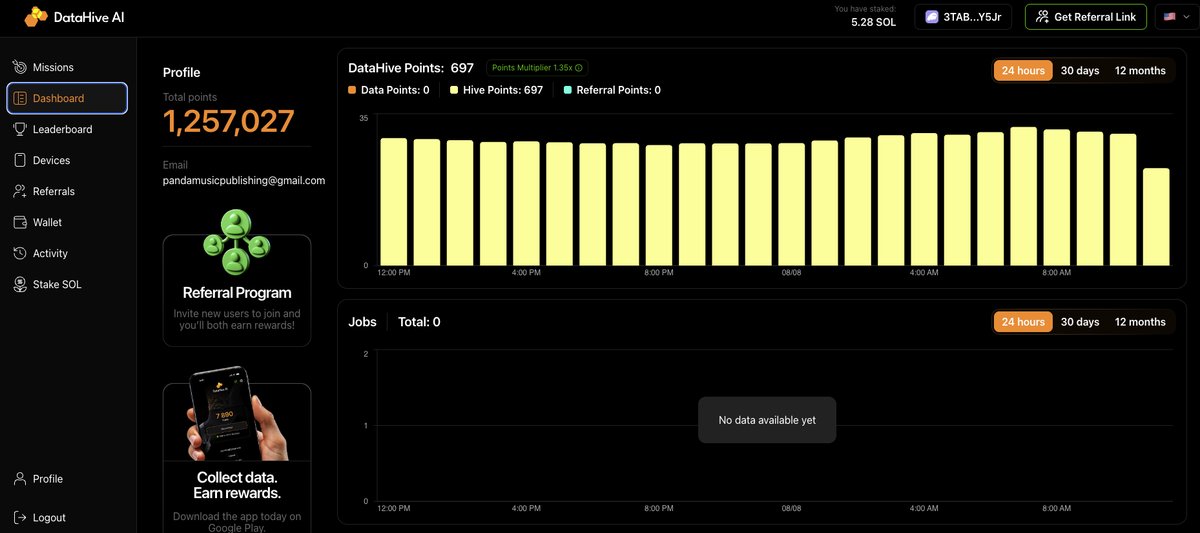The image size is (1200, 533).
Task: Click the Dashboard sidebar icon
Action: coord(20,98)
